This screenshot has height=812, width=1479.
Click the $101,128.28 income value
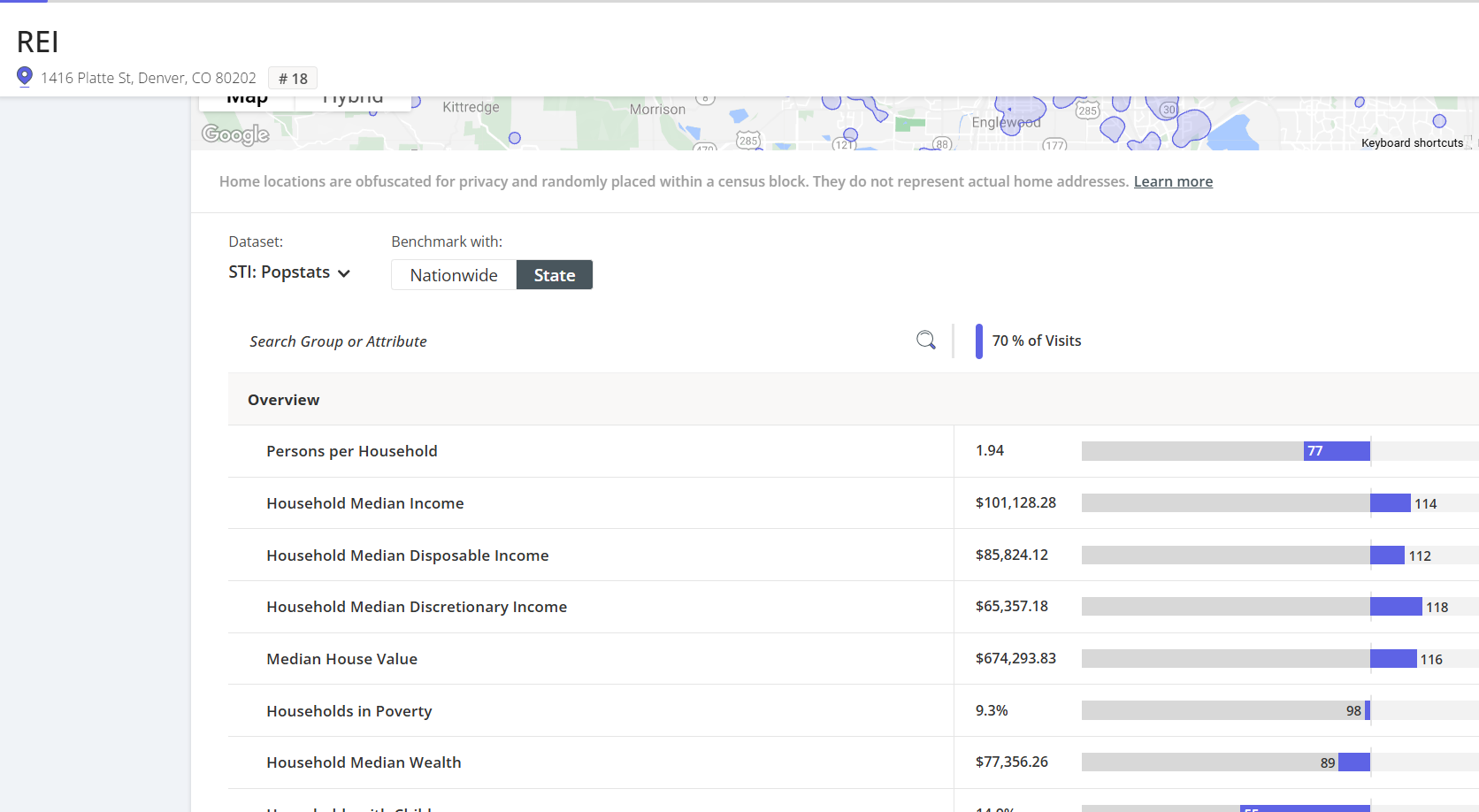tap(1015, 502)
